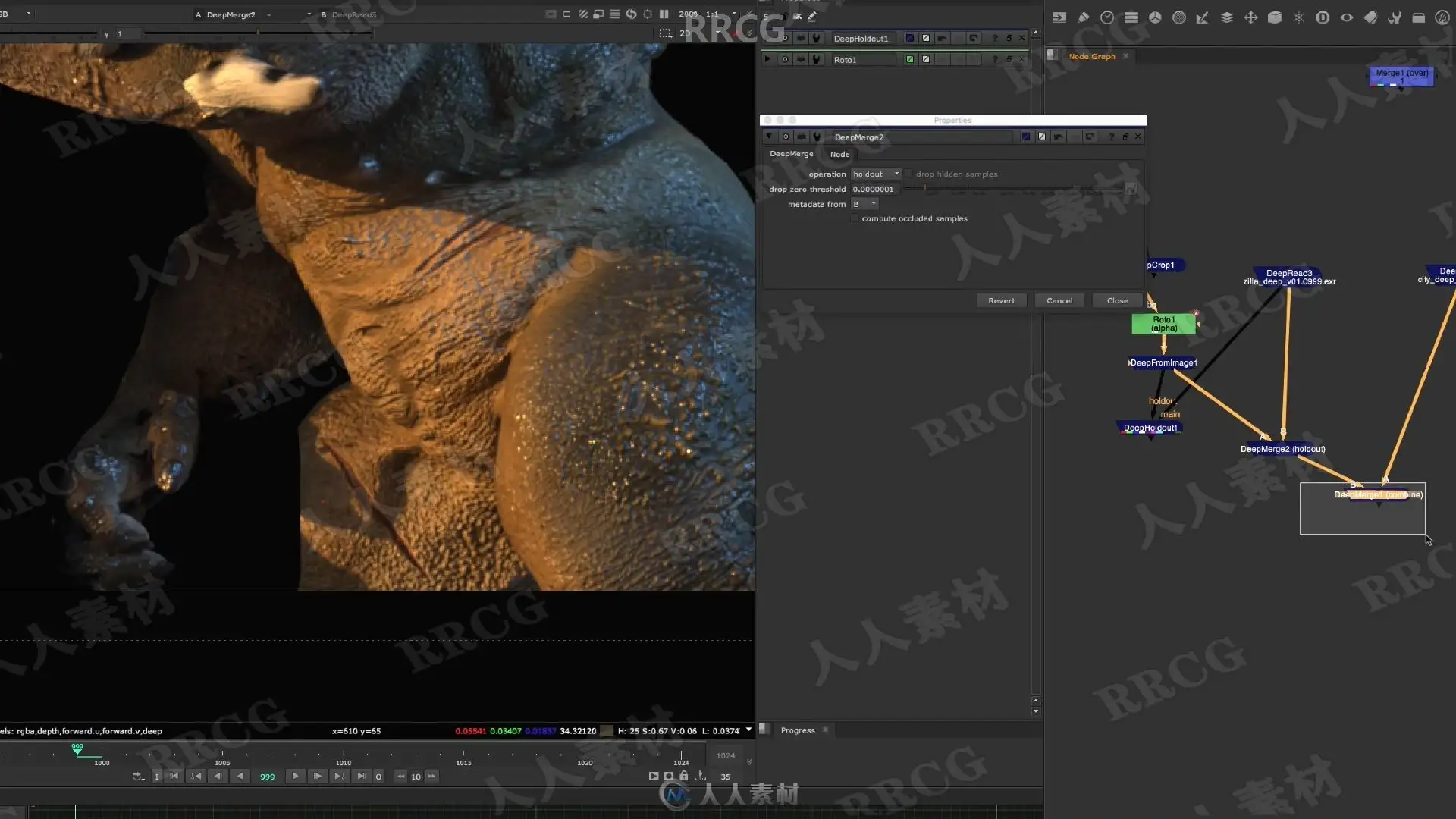Open the Transform nodes move icon
This screenshot has height=819, width=1456.
pyautogui.click(x=1250, y=17)
